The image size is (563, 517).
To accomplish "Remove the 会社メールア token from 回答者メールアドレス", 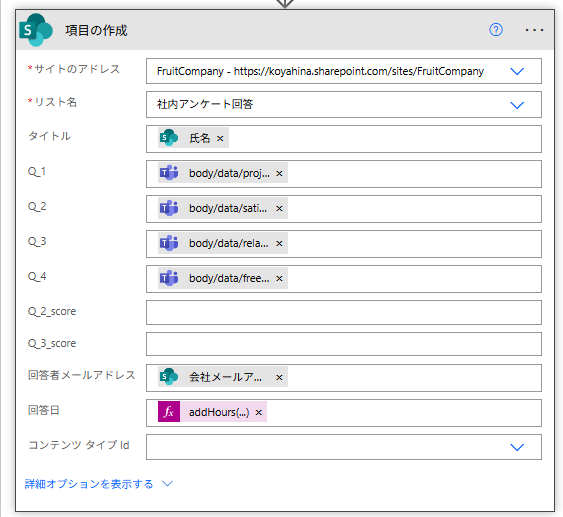I will tap(279, 377).
